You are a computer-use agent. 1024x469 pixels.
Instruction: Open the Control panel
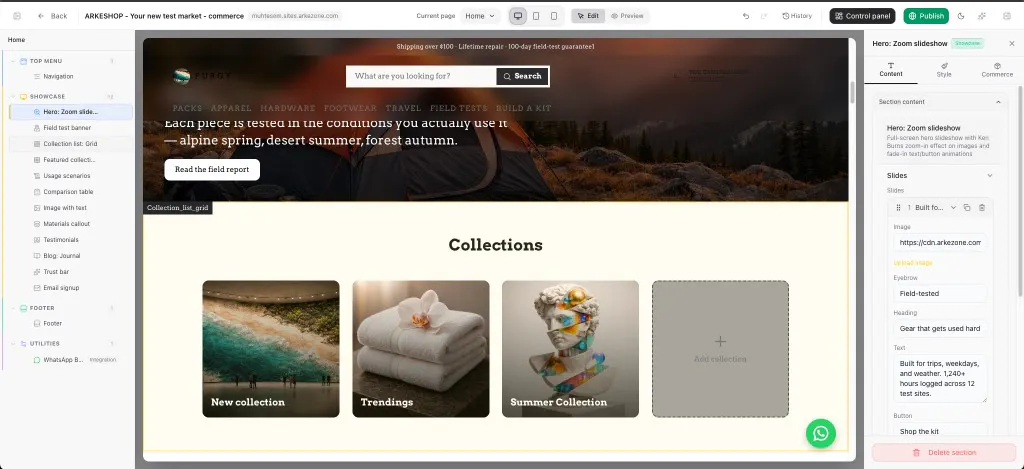click(862, 16)
